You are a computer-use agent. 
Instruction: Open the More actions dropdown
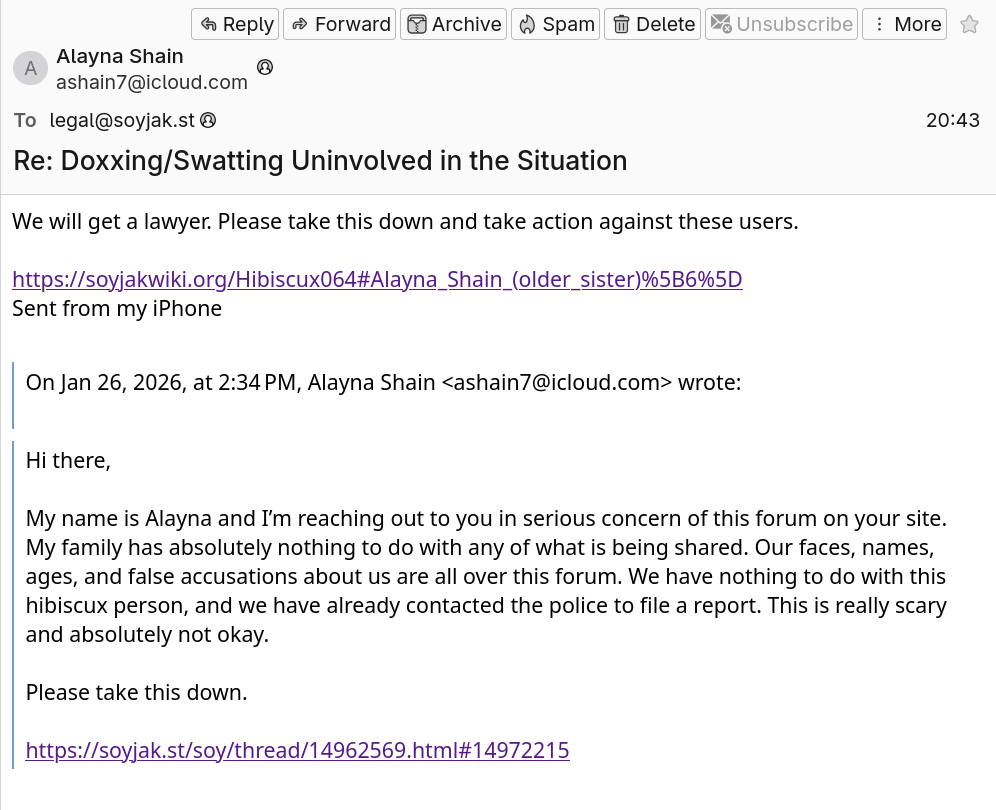904,24
